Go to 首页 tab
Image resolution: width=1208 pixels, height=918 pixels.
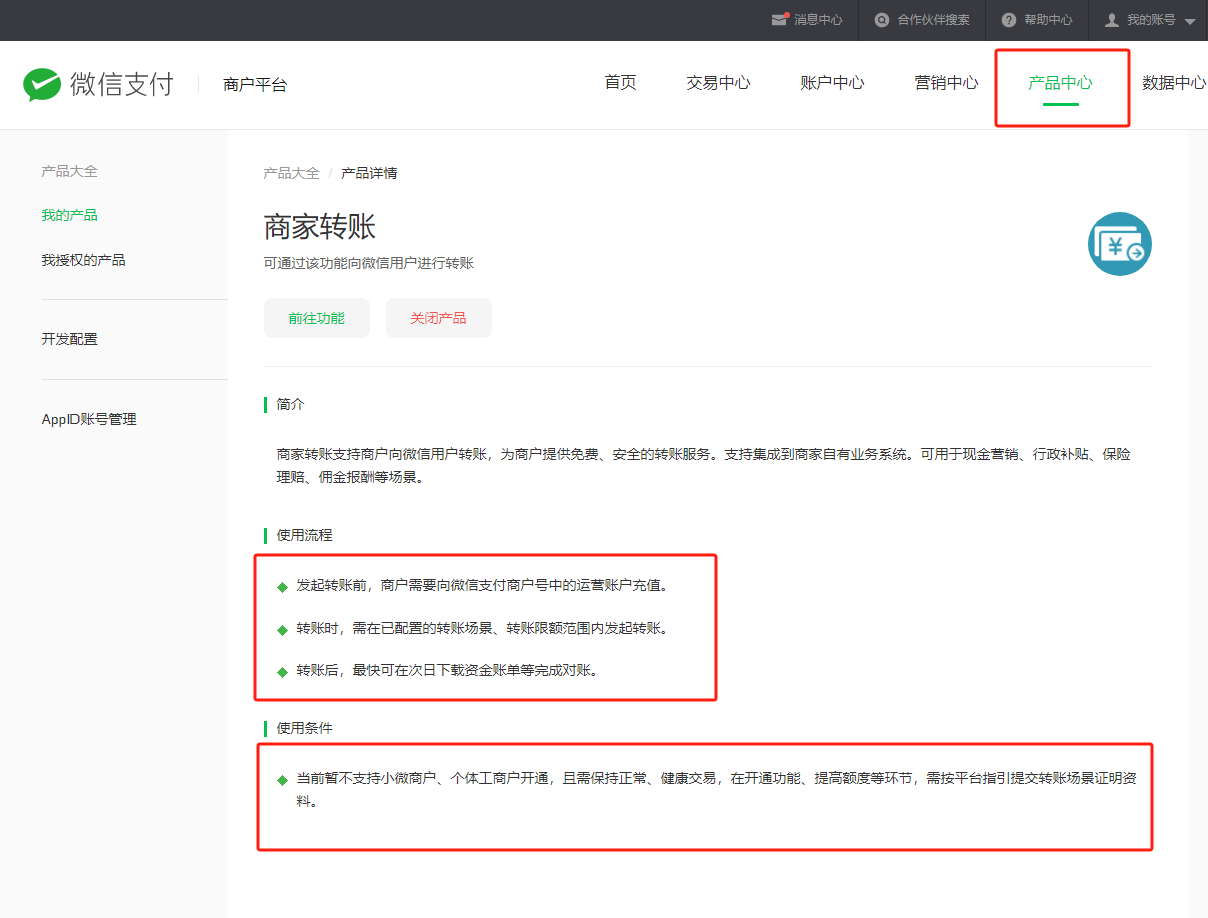tap(620, 83)
